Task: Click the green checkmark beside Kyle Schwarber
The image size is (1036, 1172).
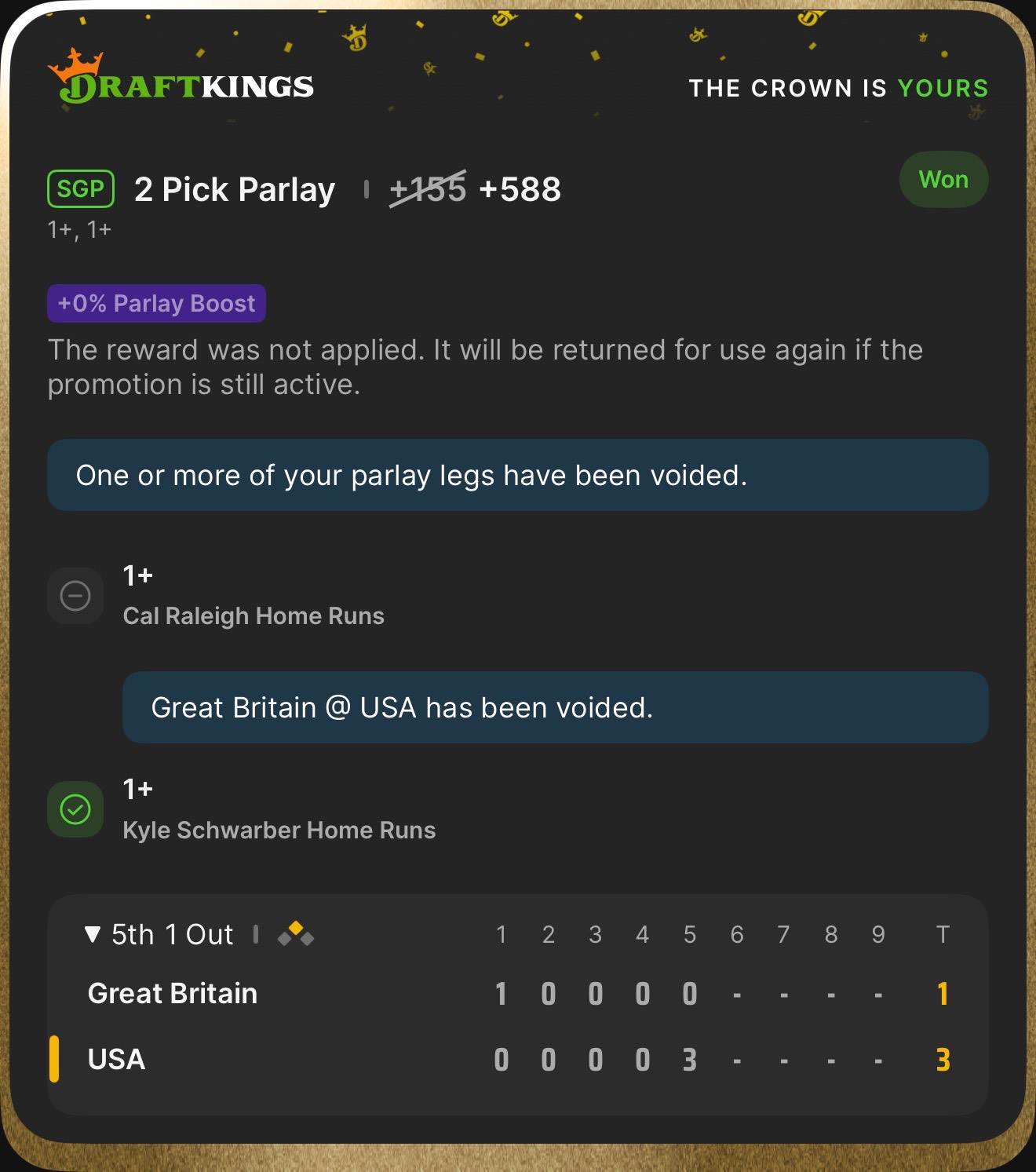Action: coord(75,809)
